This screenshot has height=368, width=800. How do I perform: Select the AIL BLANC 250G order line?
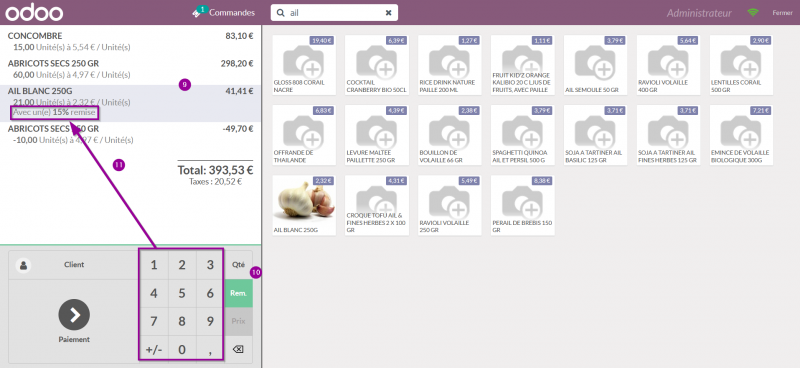click(x=131, y=104)
